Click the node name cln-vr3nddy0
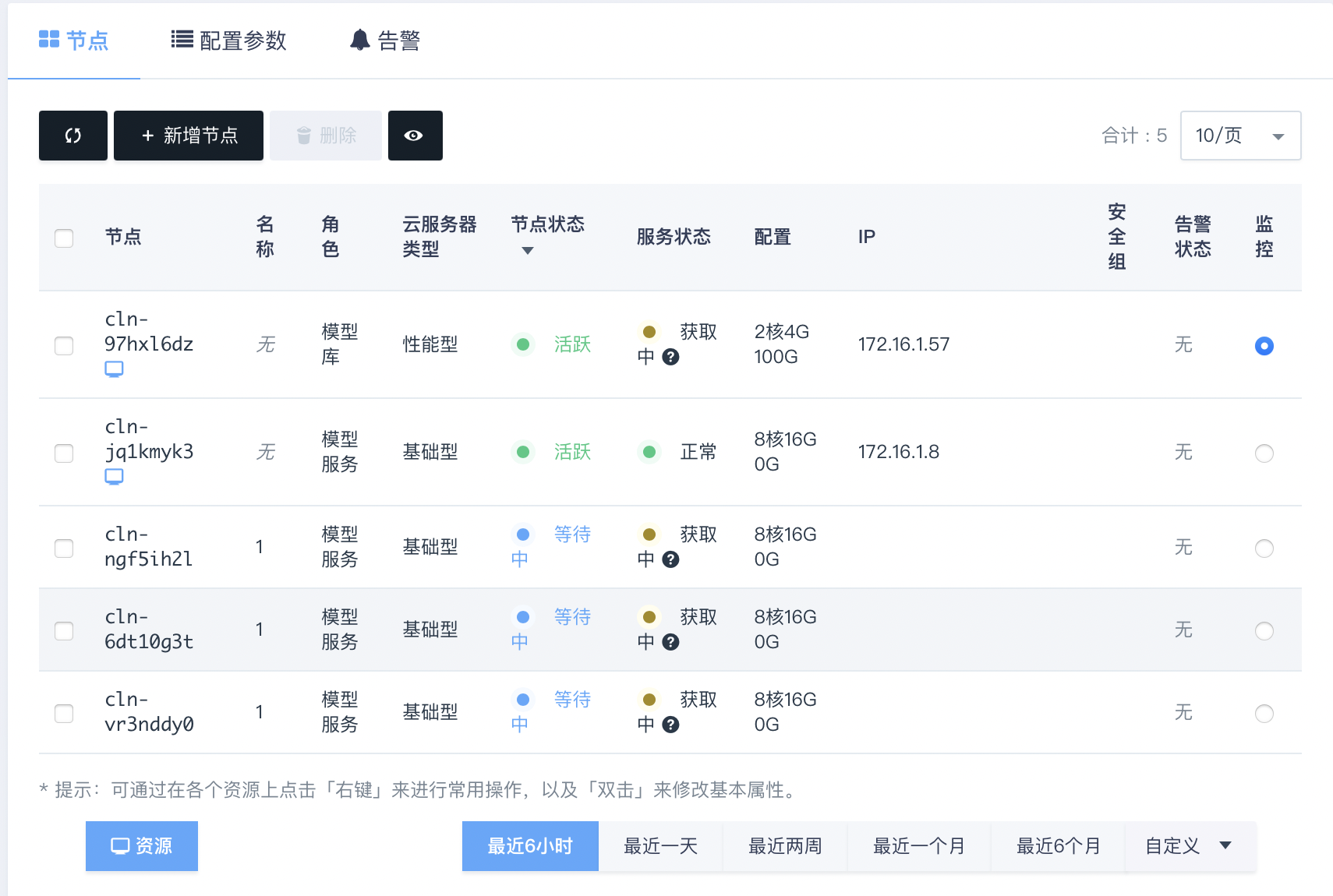This screenshot has height=896, width=1333. [149, 712]
